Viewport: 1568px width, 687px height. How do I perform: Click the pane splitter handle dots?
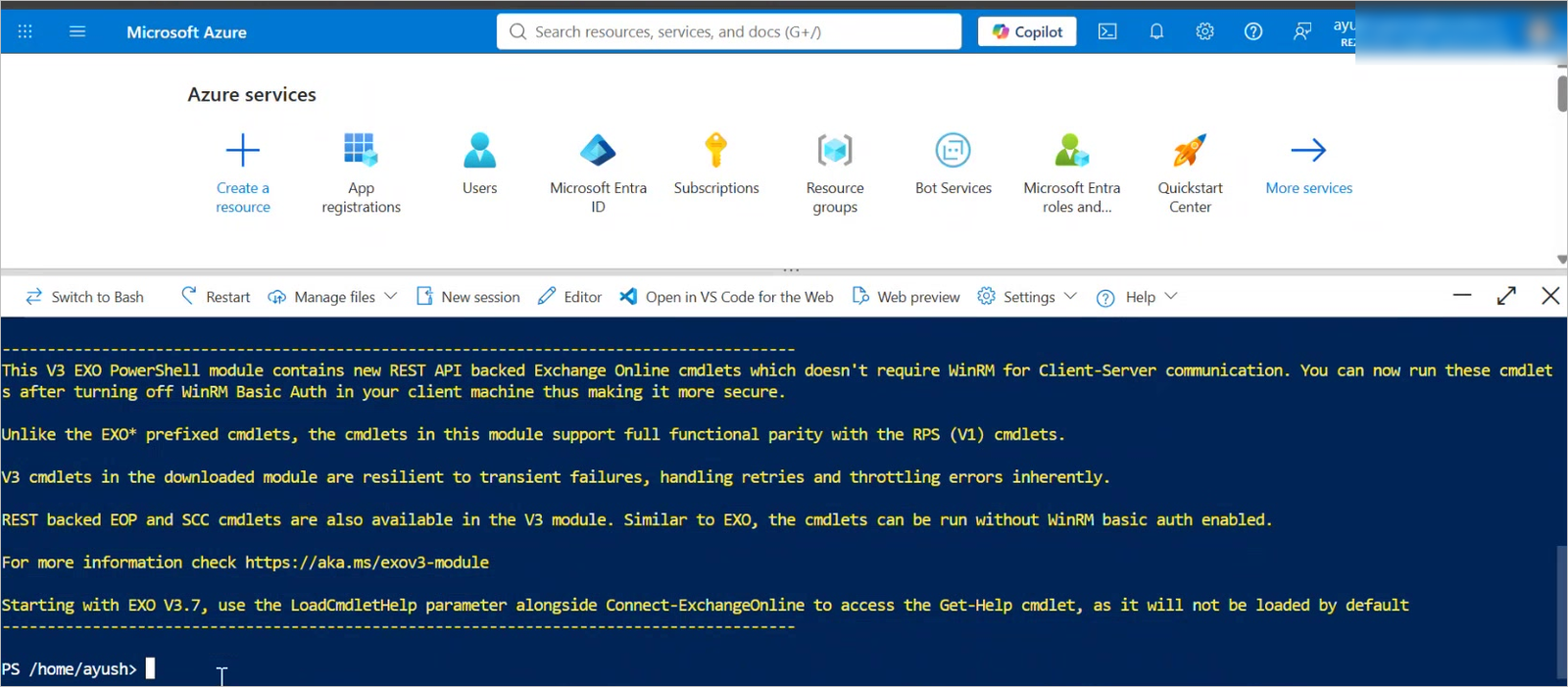coord(791,270)
